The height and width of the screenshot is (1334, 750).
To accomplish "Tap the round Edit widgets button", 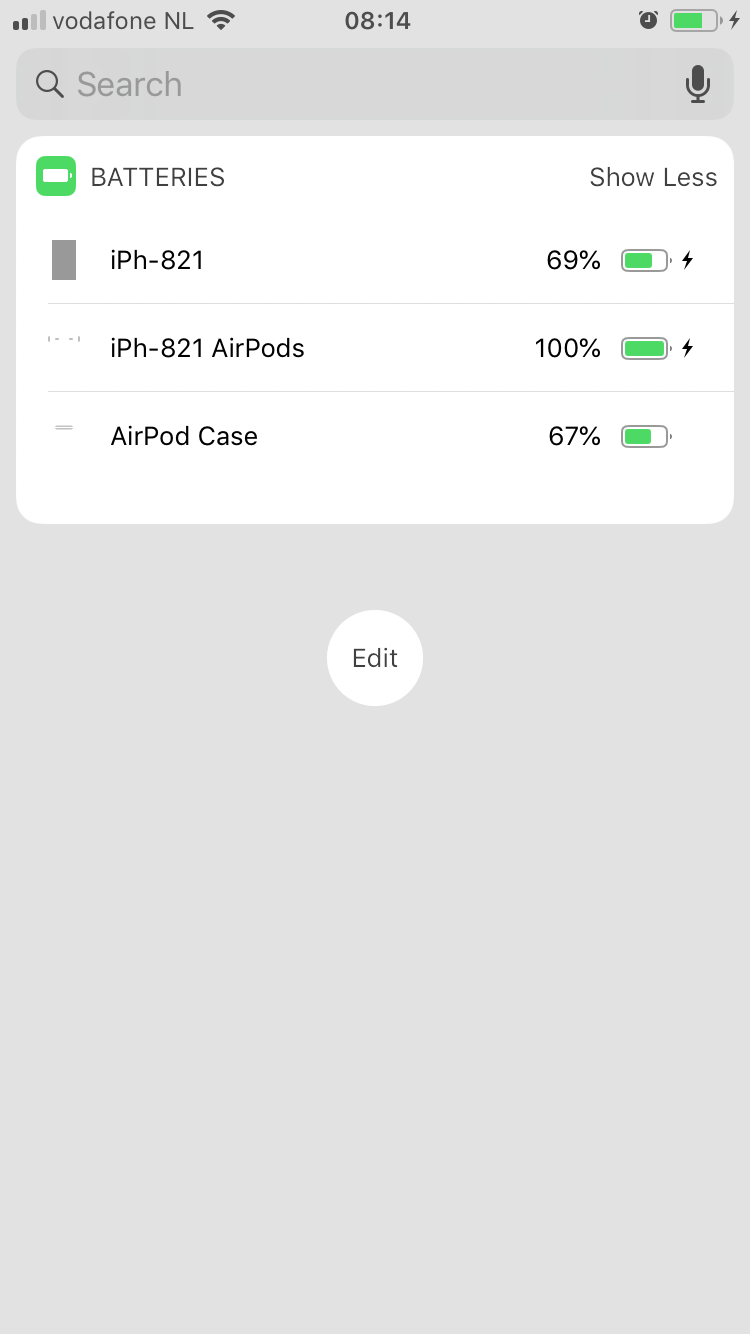I will (x=375, y=658).
